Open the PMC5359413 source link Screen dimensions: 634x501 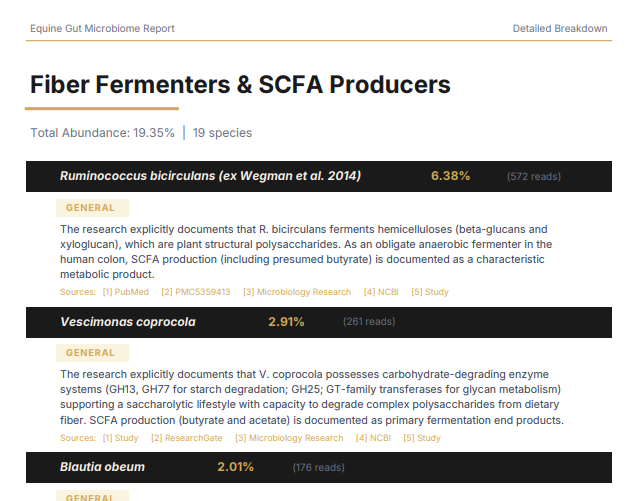pyautogui.click(x=196, y=292)
